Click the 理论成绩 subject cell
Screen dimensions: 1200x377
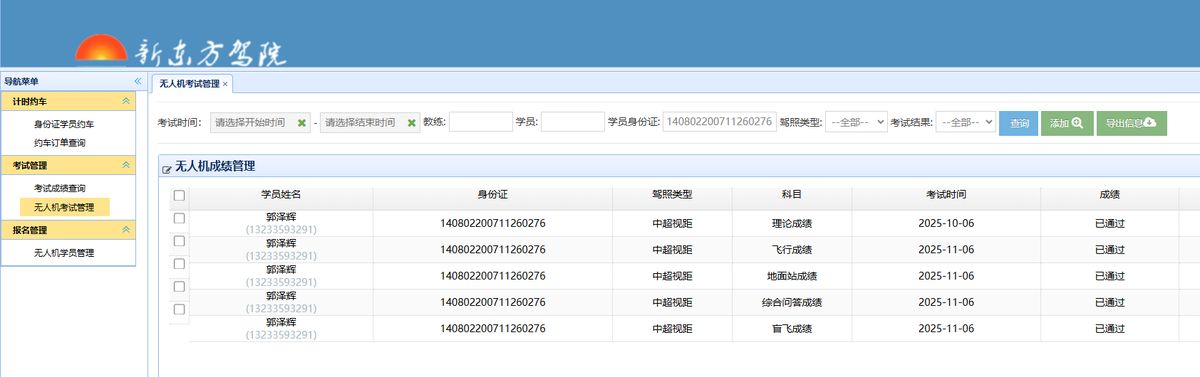click(x=792, y=223)
